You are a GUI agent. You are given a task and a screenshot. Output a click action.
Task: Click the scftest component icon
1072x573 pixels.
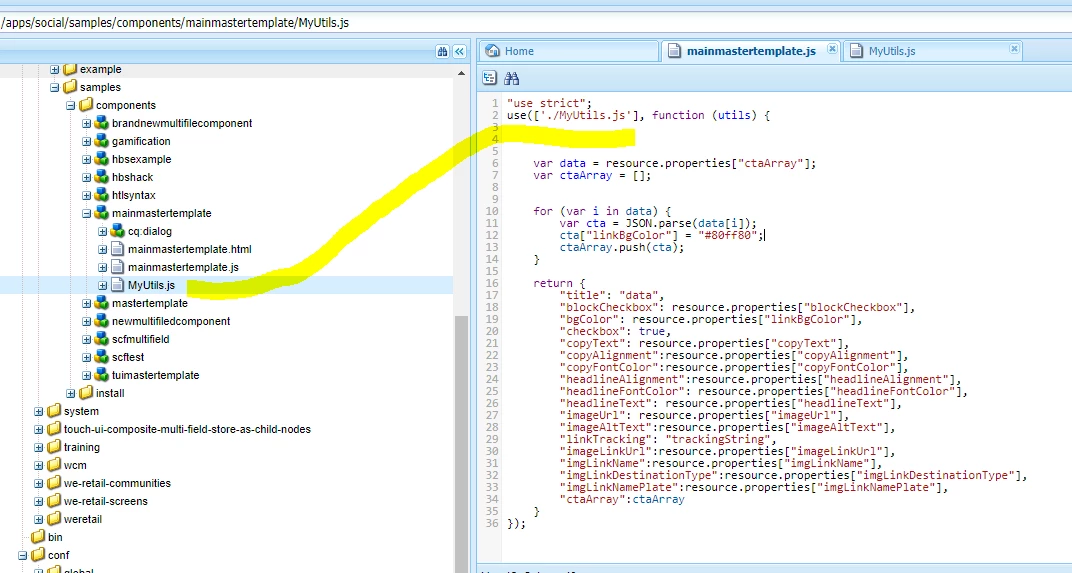click(101, 357)
